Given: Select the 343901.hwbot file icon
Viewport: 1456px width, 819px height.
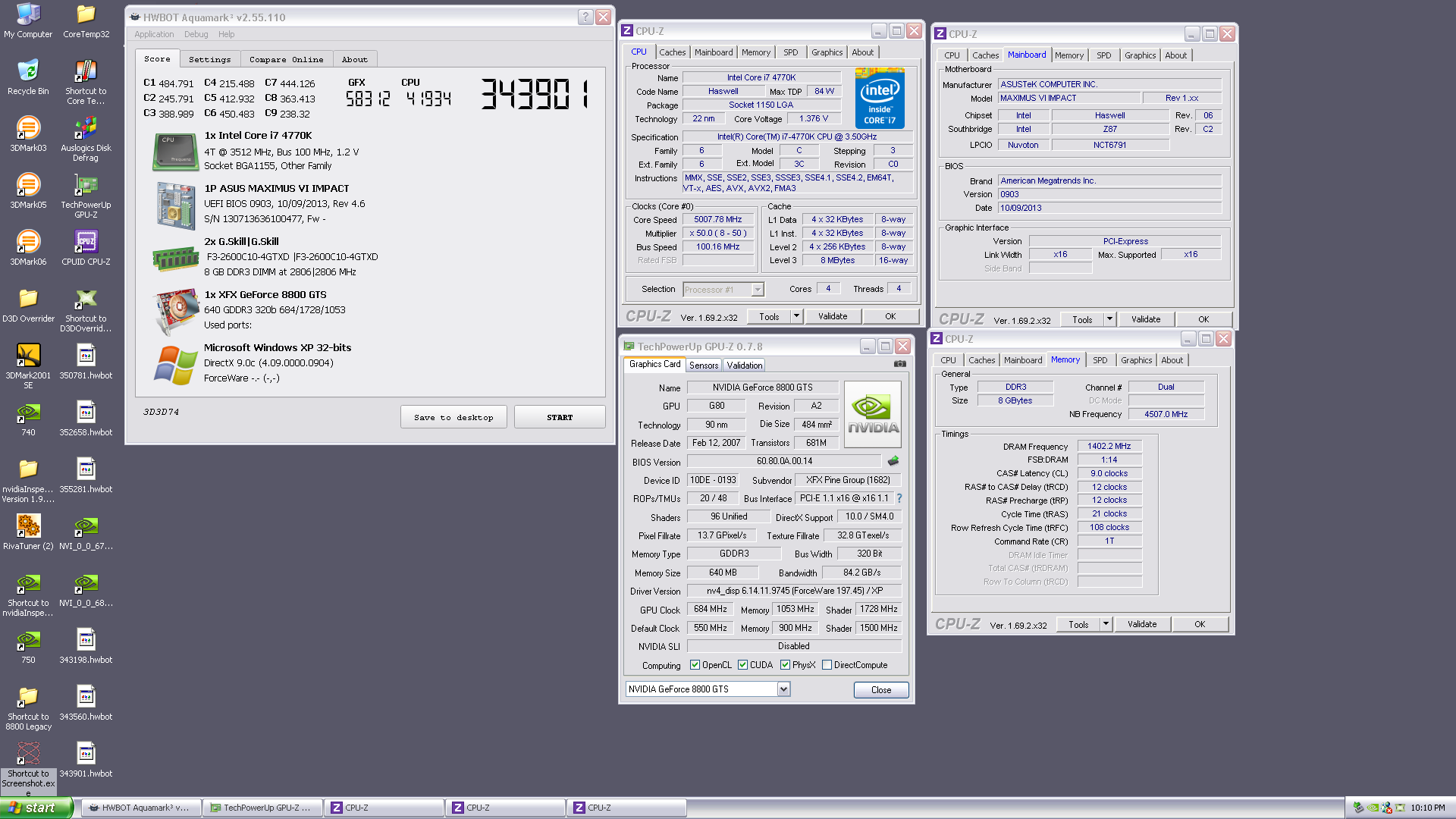Looking at the screenshot, I should [86, 759].
